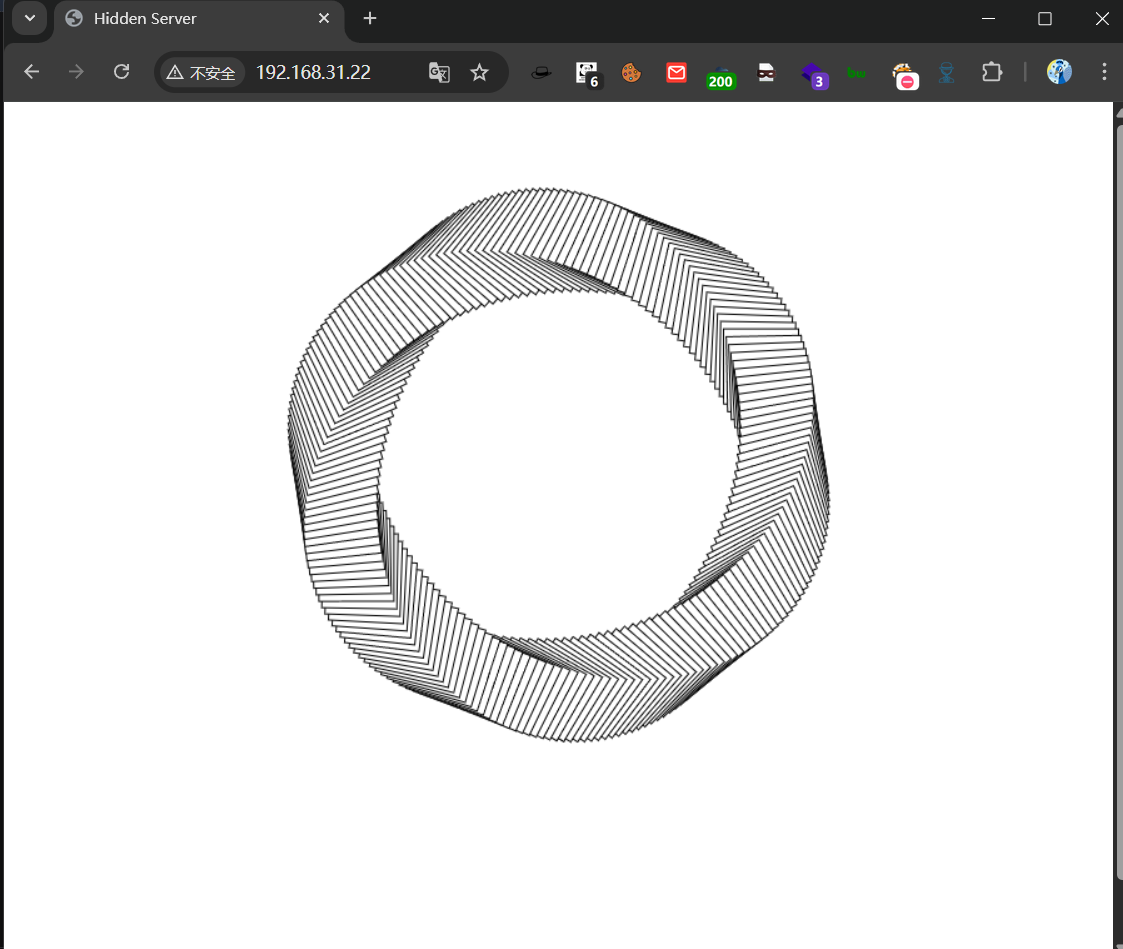Click the 不安全 site security chip
Screen dimensions: 1123x949
click(202, 73)
